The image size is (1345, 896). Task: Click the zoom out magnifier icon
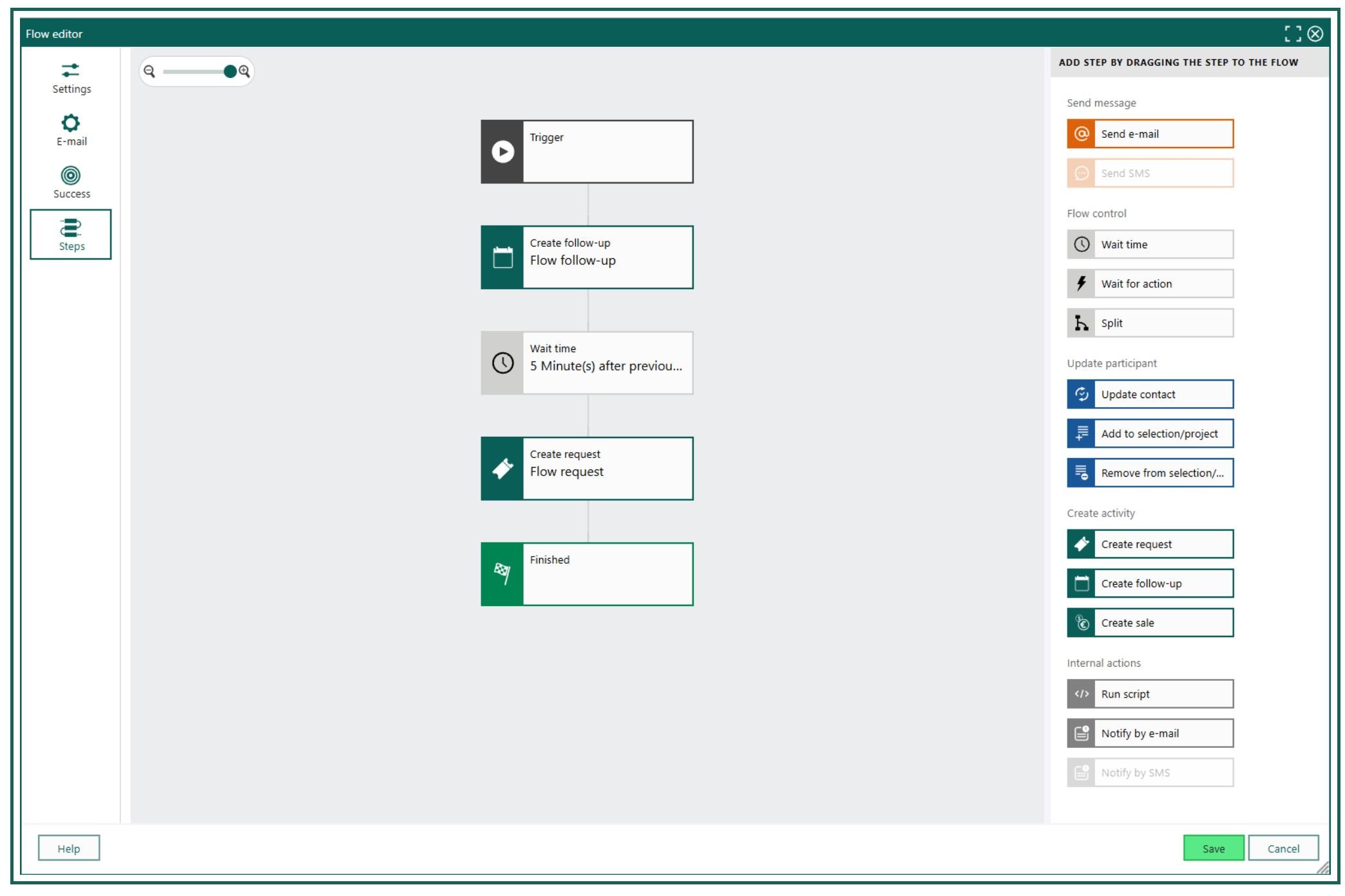click(149, 71)
